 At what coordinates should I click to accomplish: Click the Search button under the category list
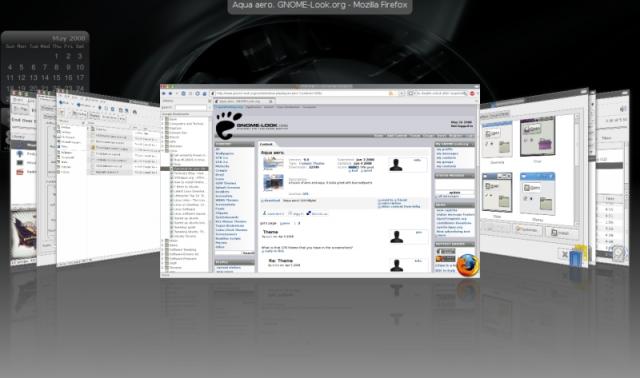[x=248, y=253]
